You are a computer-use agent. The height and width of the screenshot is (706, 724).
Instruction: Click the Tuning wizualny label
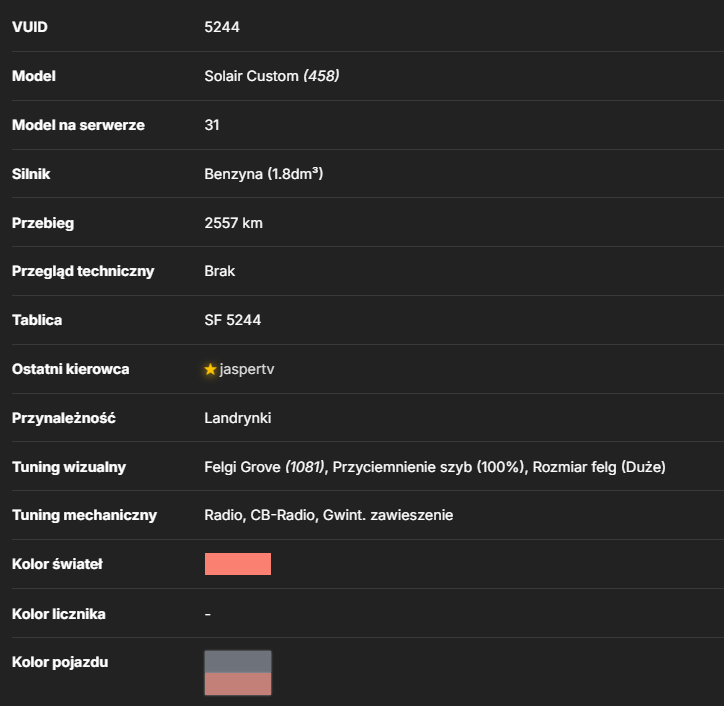tap(69, 467)
